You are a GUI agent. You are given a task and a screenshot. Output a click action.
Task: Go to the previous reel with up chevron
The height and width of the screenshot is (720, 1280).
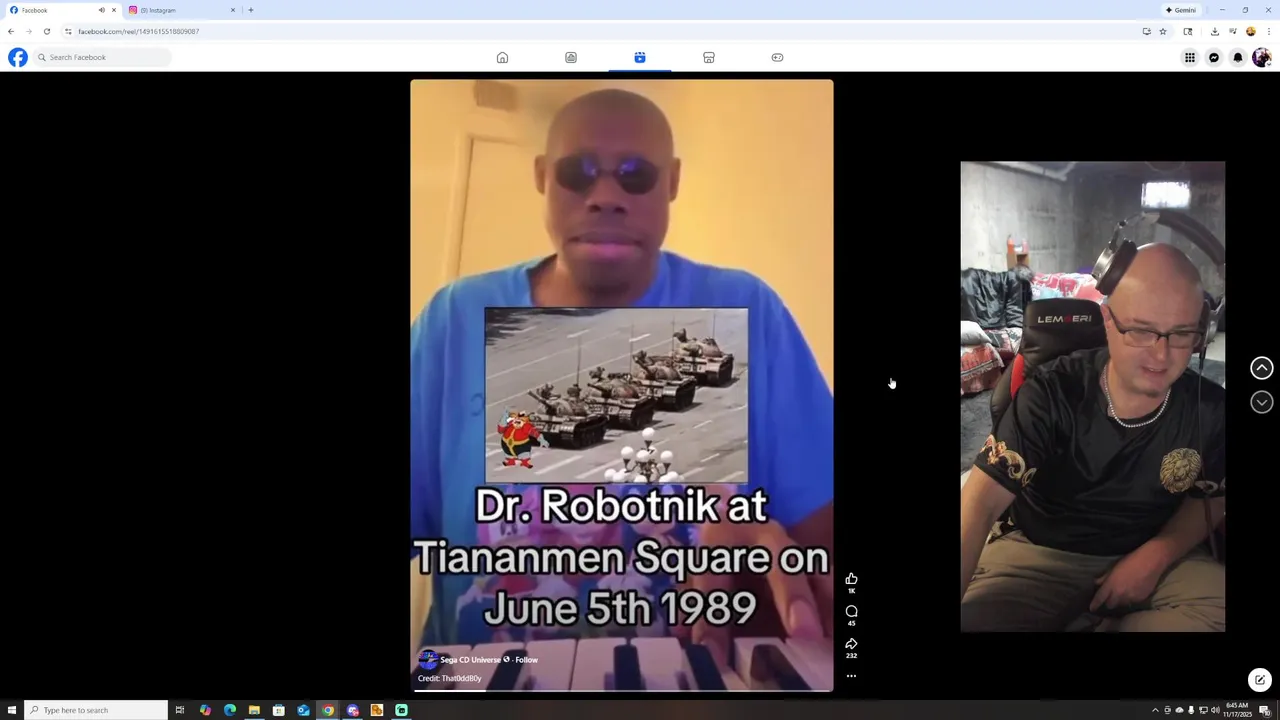click(x=1262, y=368)
